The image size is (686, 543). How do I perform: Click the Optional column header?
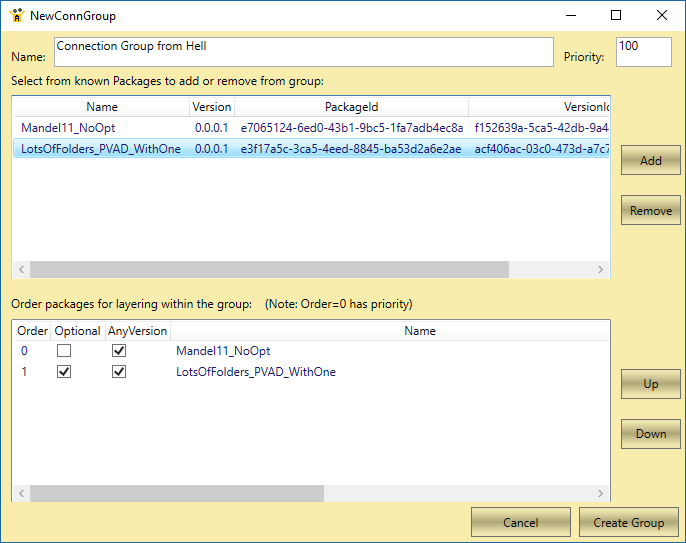tap(77, 331)
